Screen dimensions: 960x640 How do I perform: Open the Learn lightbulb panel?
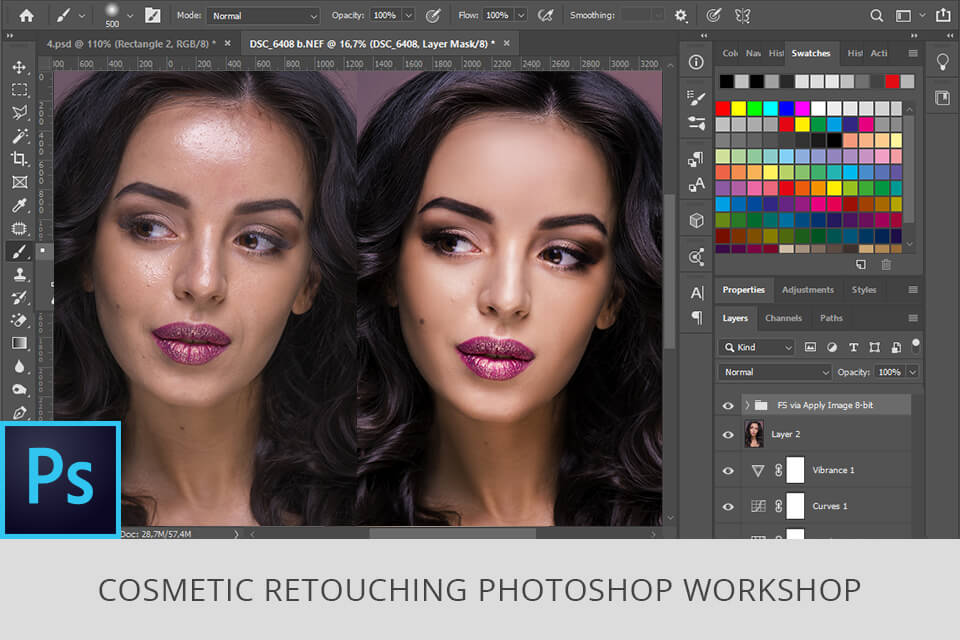click(x=943, y=62)
